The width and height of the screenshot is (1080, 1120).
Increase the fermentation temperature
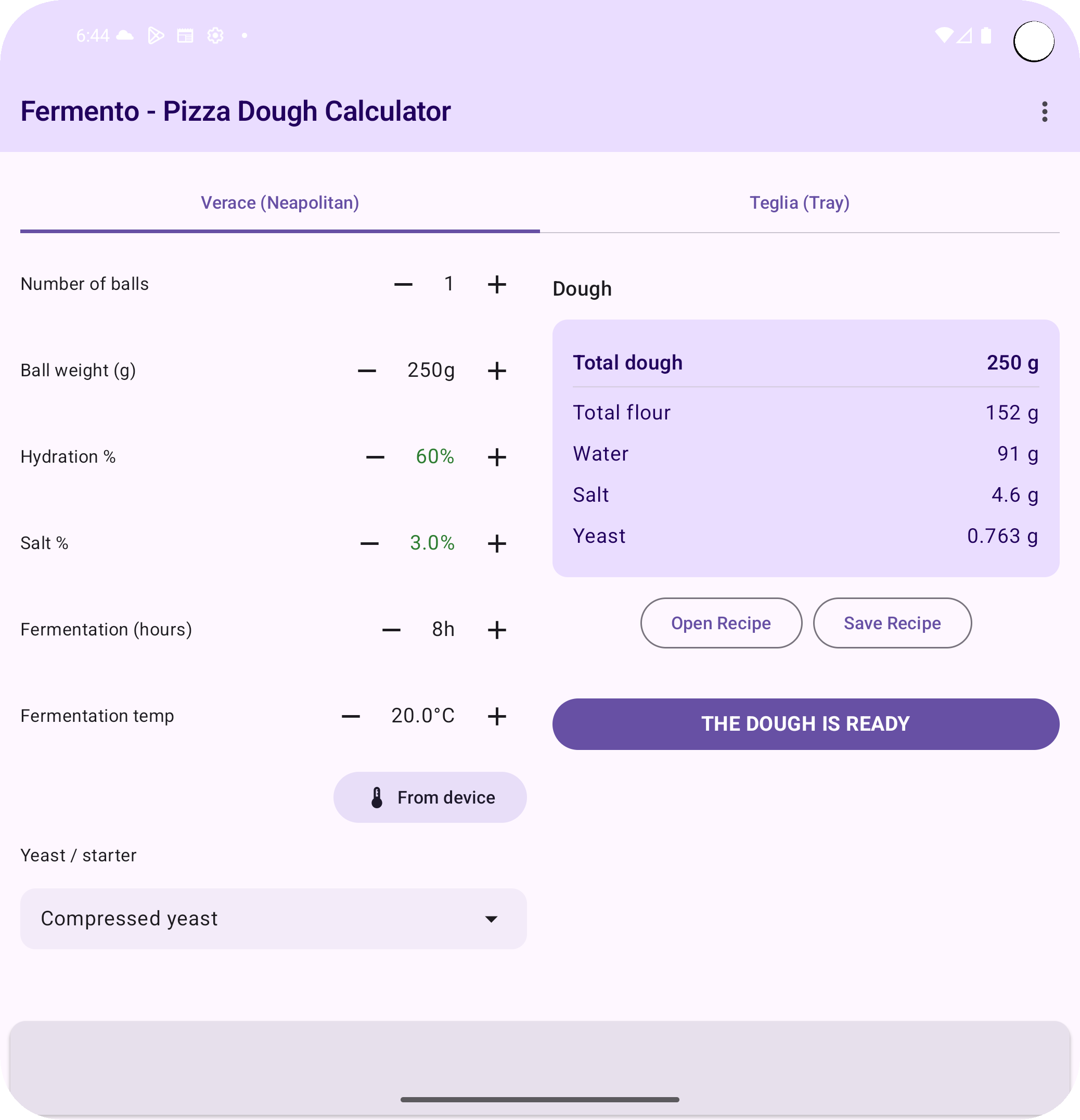click(x=496, y=716)
